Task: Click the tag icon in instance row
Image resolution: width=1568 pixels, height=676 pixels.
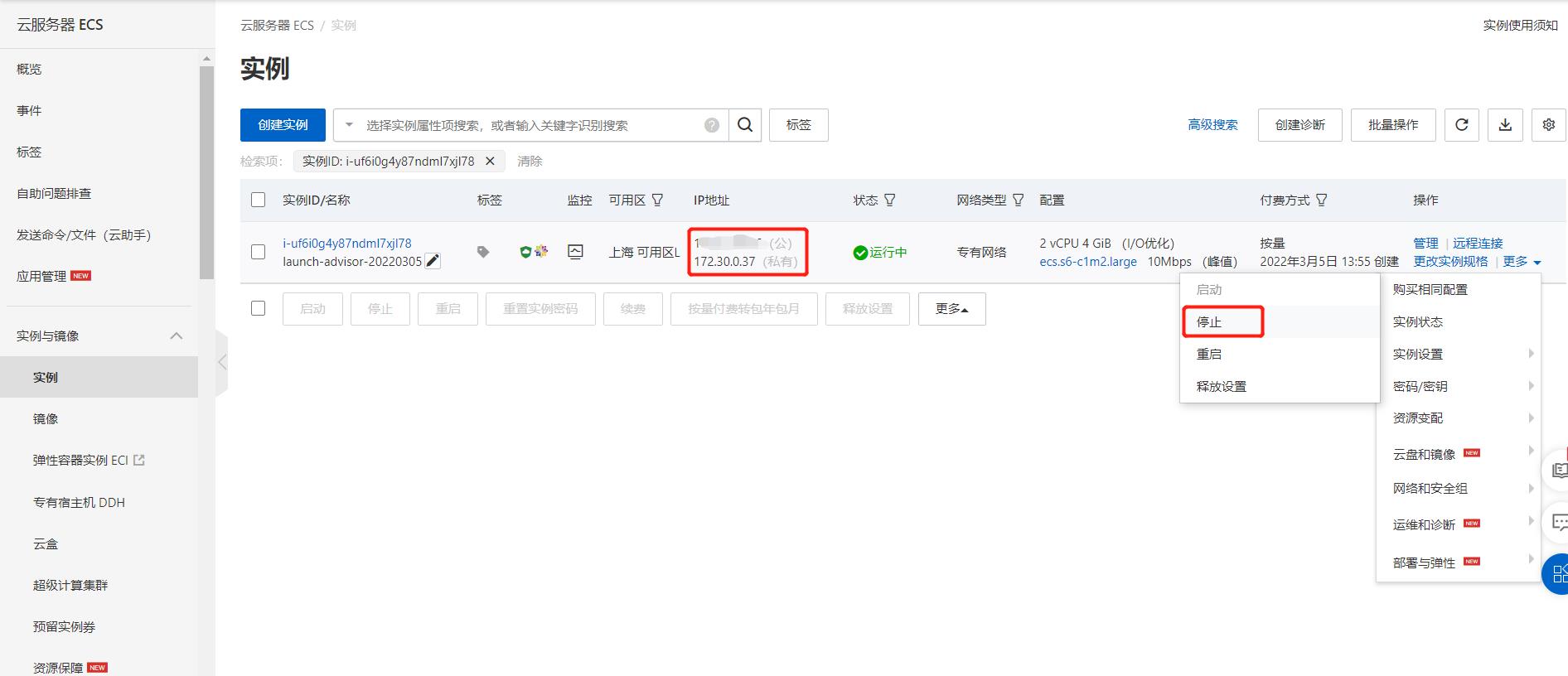Action: (x=483, y=252)
